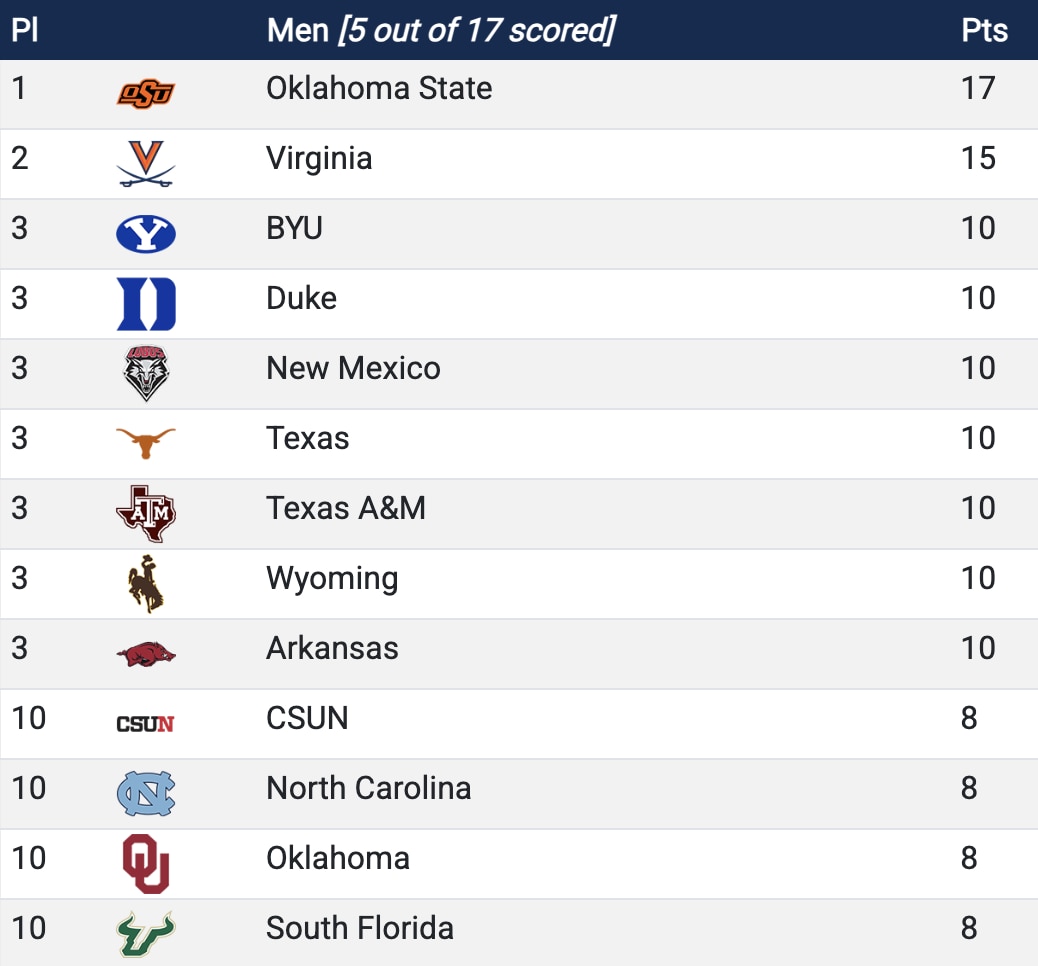Viewport: 1038px width, 966px height.
Task: Open the New Mexico Lobos logo
Action: [146, 374]
